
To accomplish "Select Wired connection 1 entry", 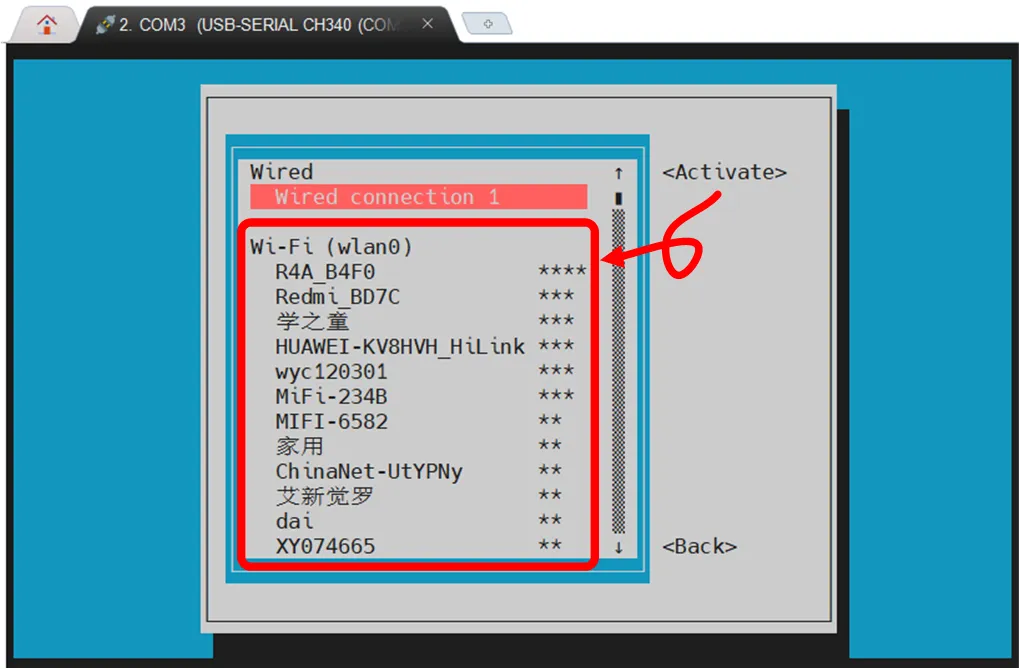I will (x=418, y=197).
